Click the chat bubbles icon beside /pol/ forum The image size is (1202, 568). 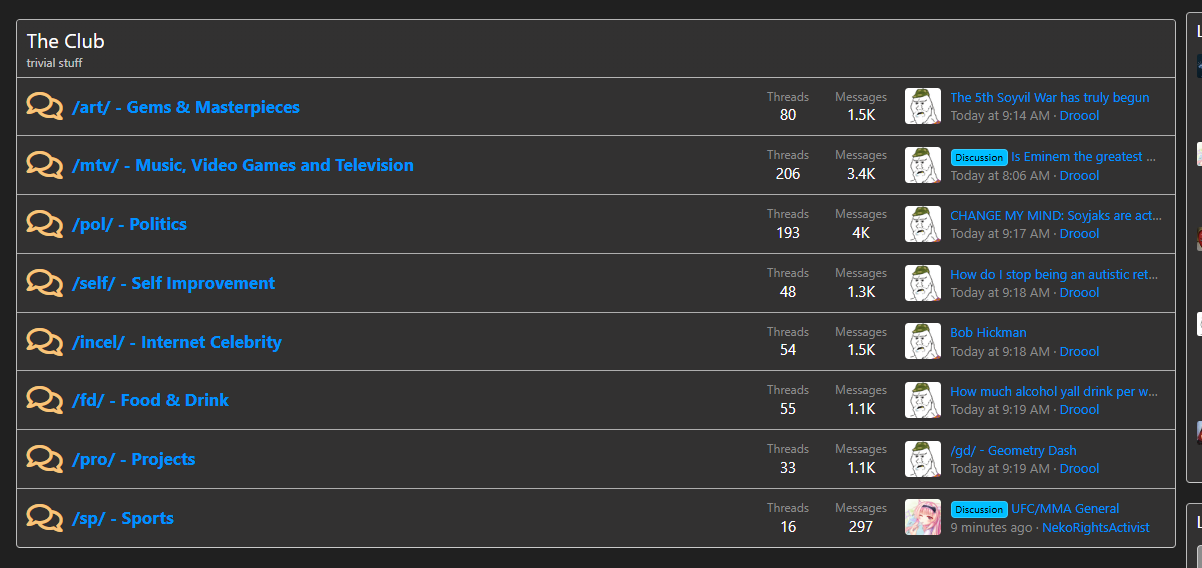45,223
